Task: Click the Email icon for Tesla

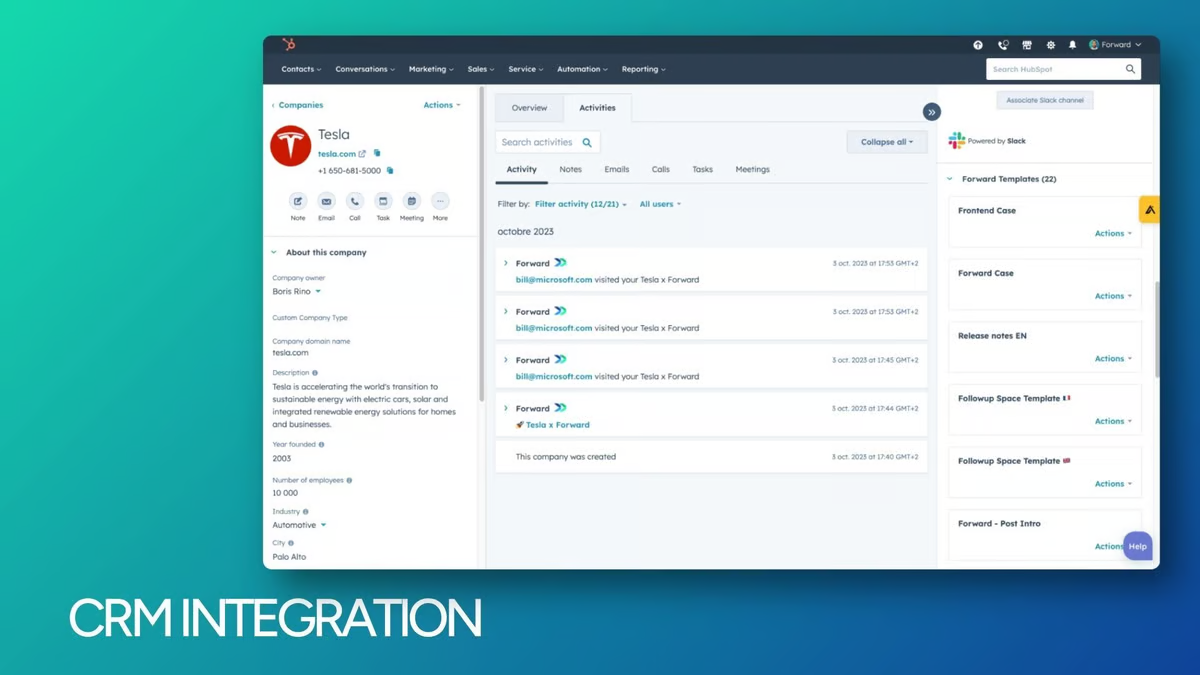Action: [326, 202]
